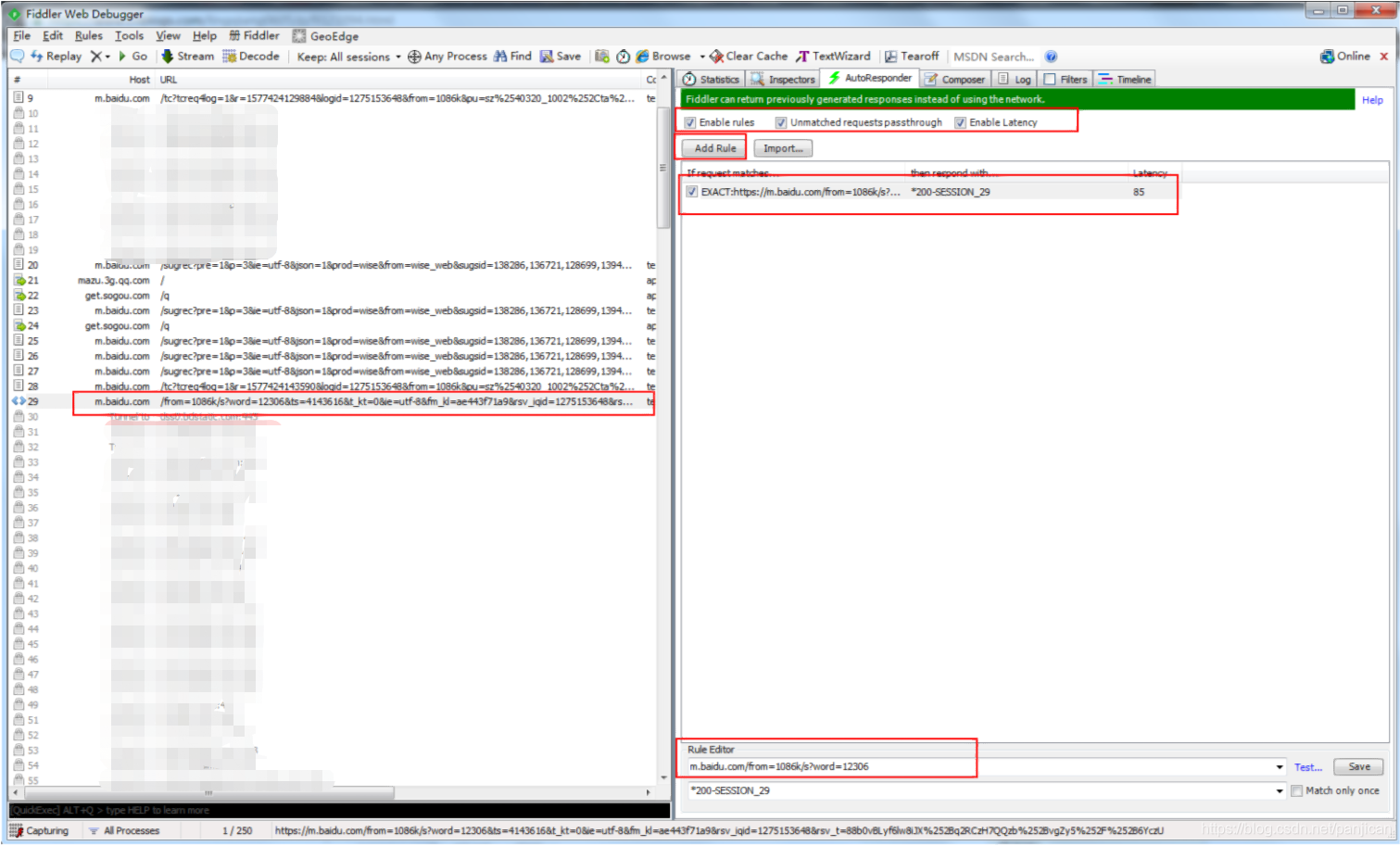Click the QuickExec command box
This screenshot has height=846, width=1400.
(339, 810)
